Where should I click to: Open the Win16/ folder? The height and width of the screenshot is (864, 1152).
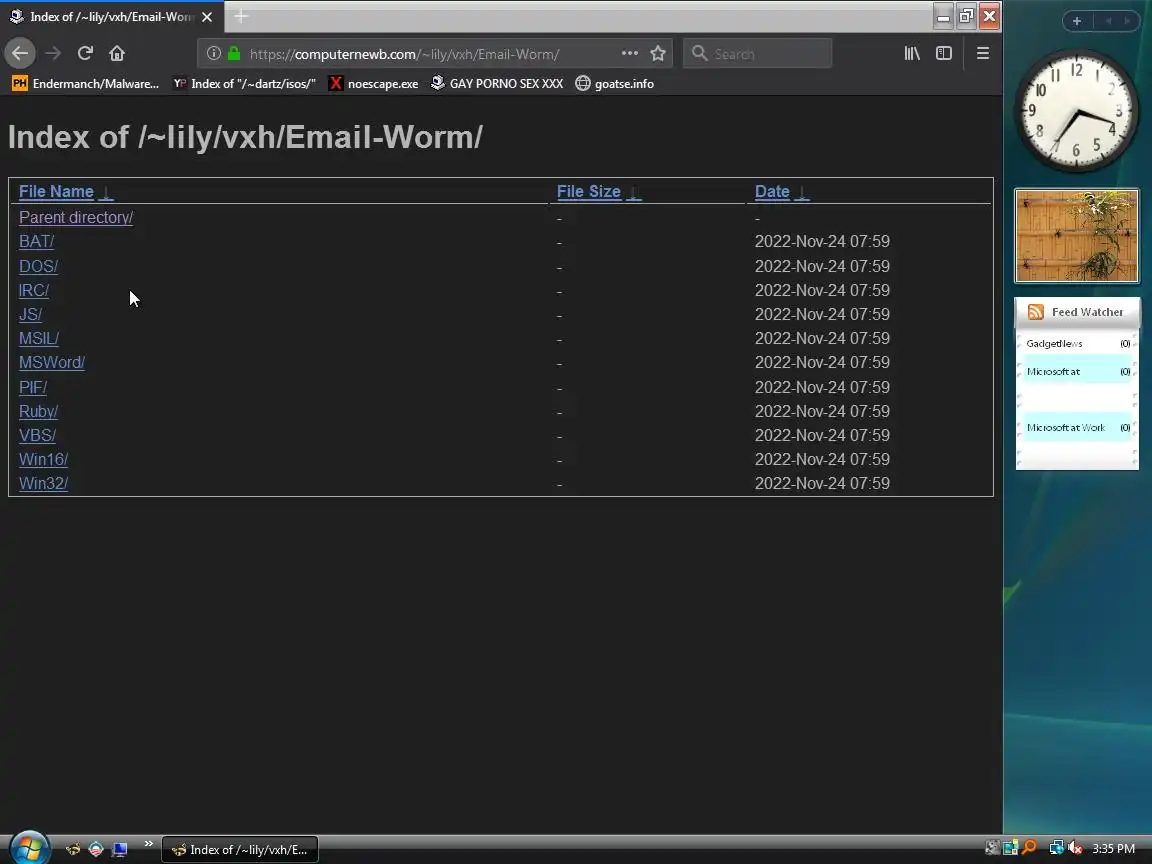pos(43,459)
